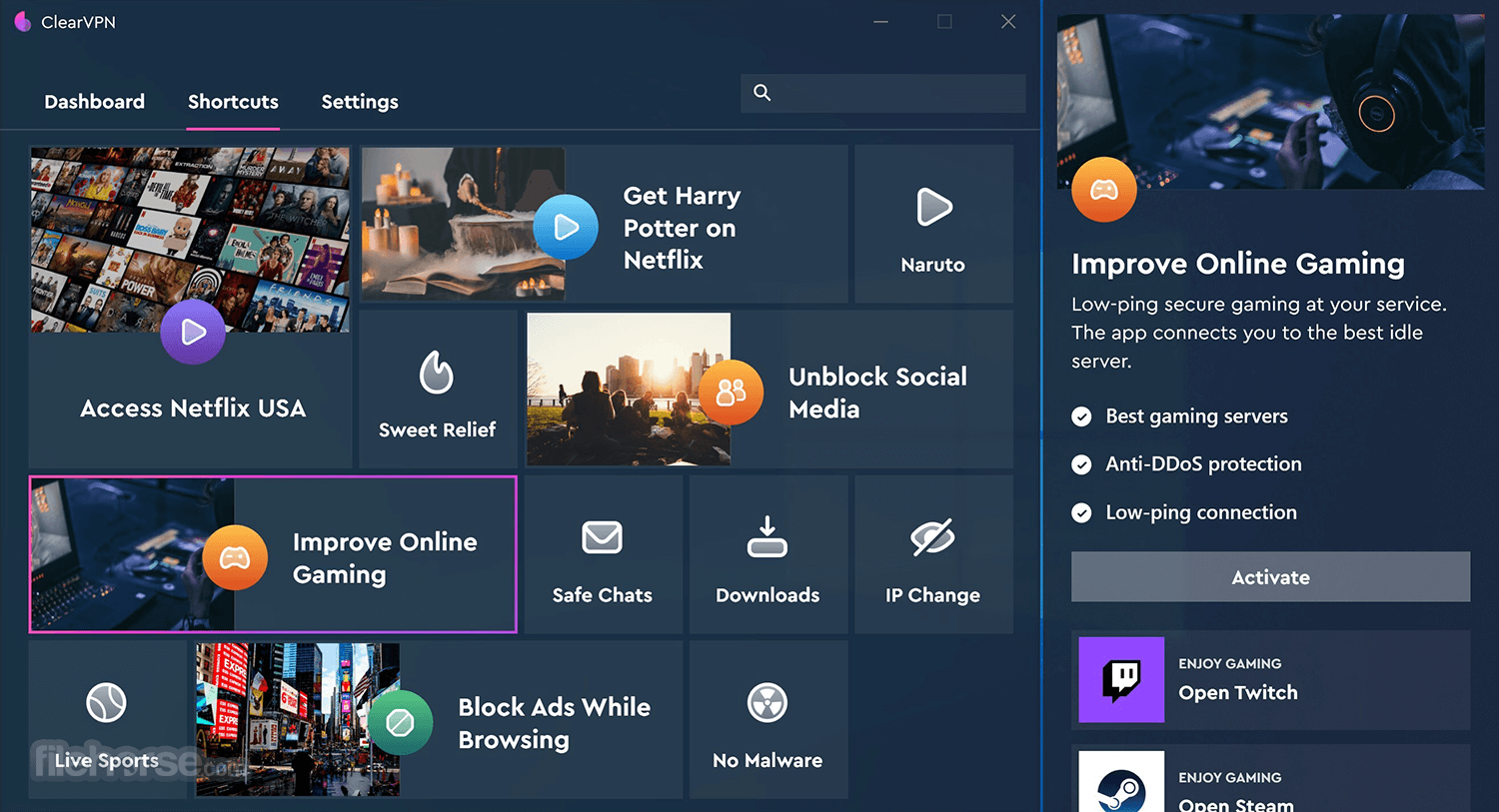Click the Twitch logo icon
This screenshot has width=1499, height=812.
pos(1121,679)
